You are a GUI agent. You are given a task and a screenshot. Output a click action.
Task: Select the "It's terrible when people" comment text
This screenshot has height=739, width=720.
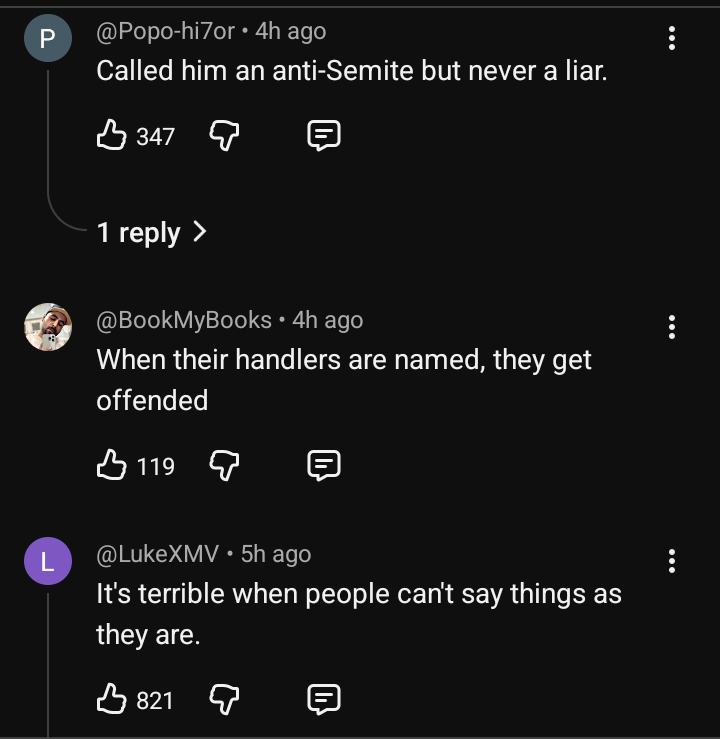point(358,613)
